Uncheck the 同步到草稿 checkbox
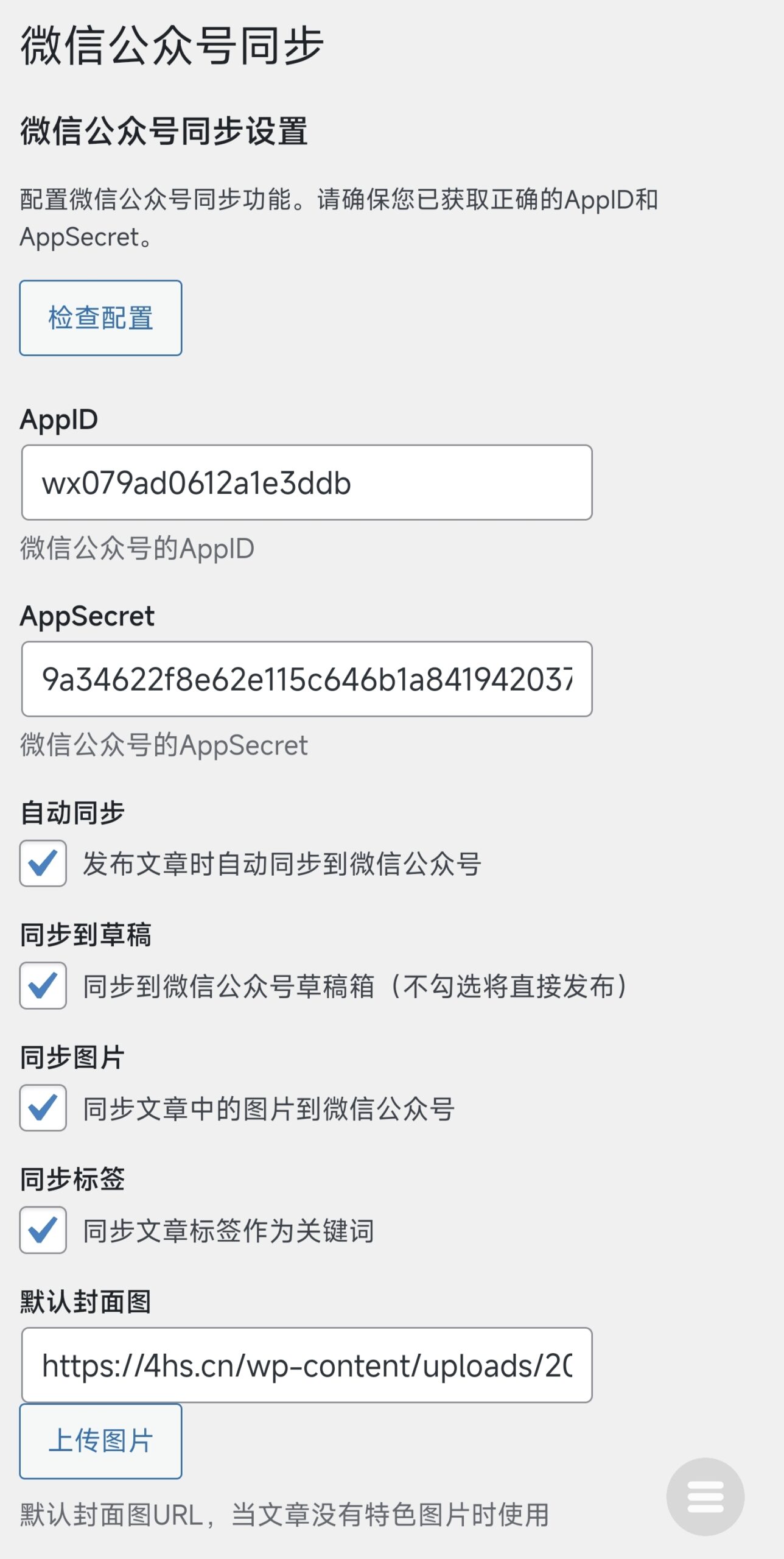 [43, 985]
